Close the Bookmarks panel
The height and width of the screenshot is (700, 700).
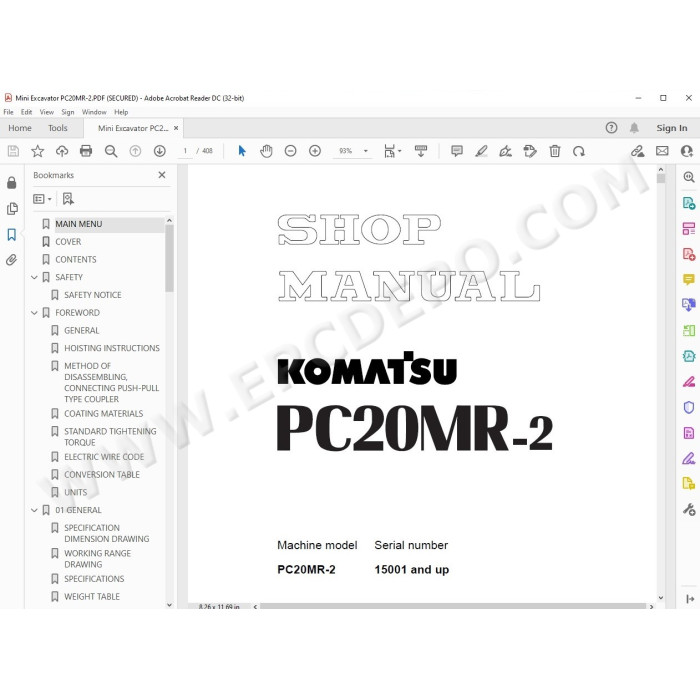pyautogui.click(x=162, y=175)
